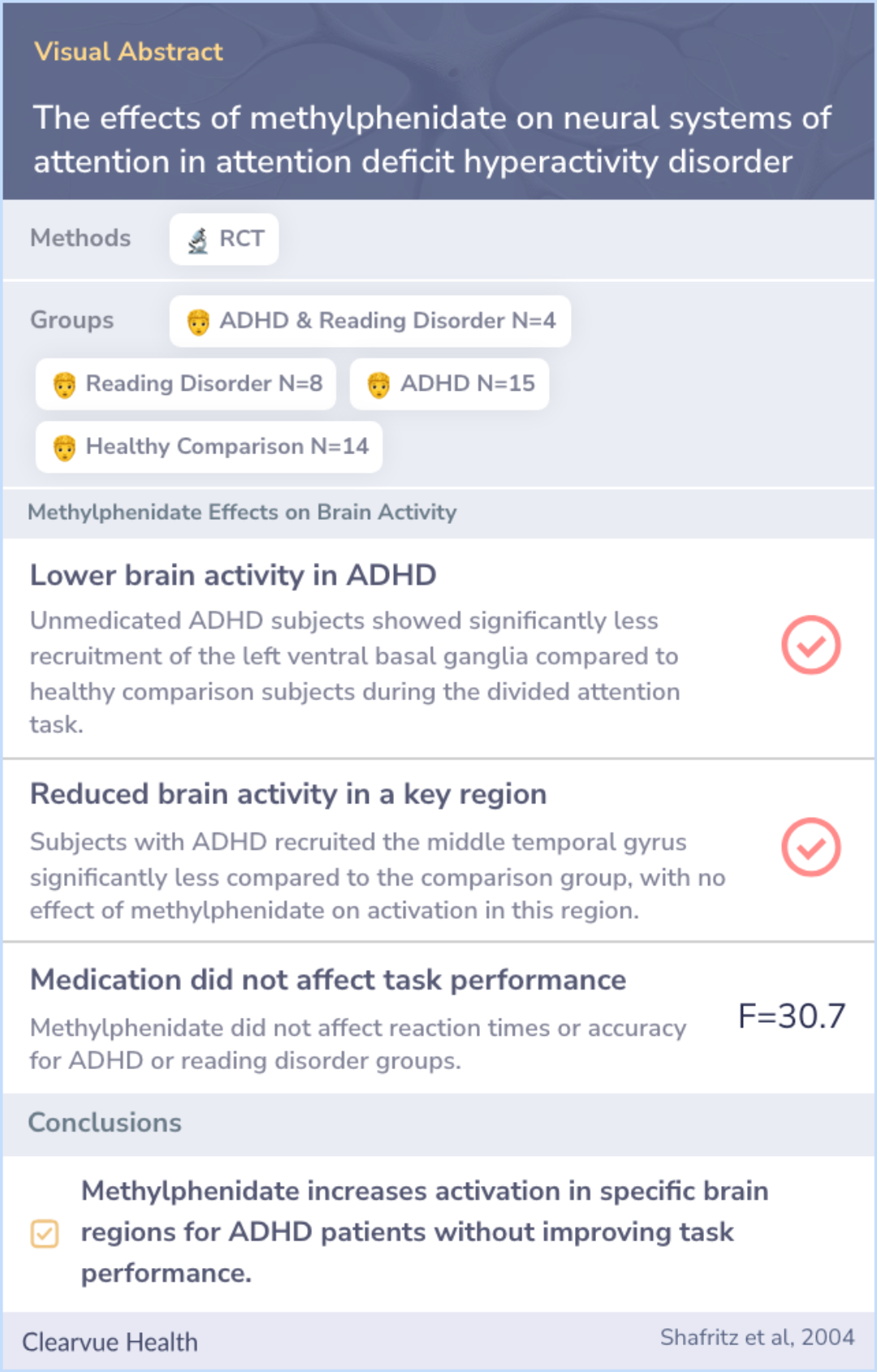877x1372 pixels.
Task: Click checkmark circle for Lower brain activity
Action: pyautogui.click(x=810, y=645)
